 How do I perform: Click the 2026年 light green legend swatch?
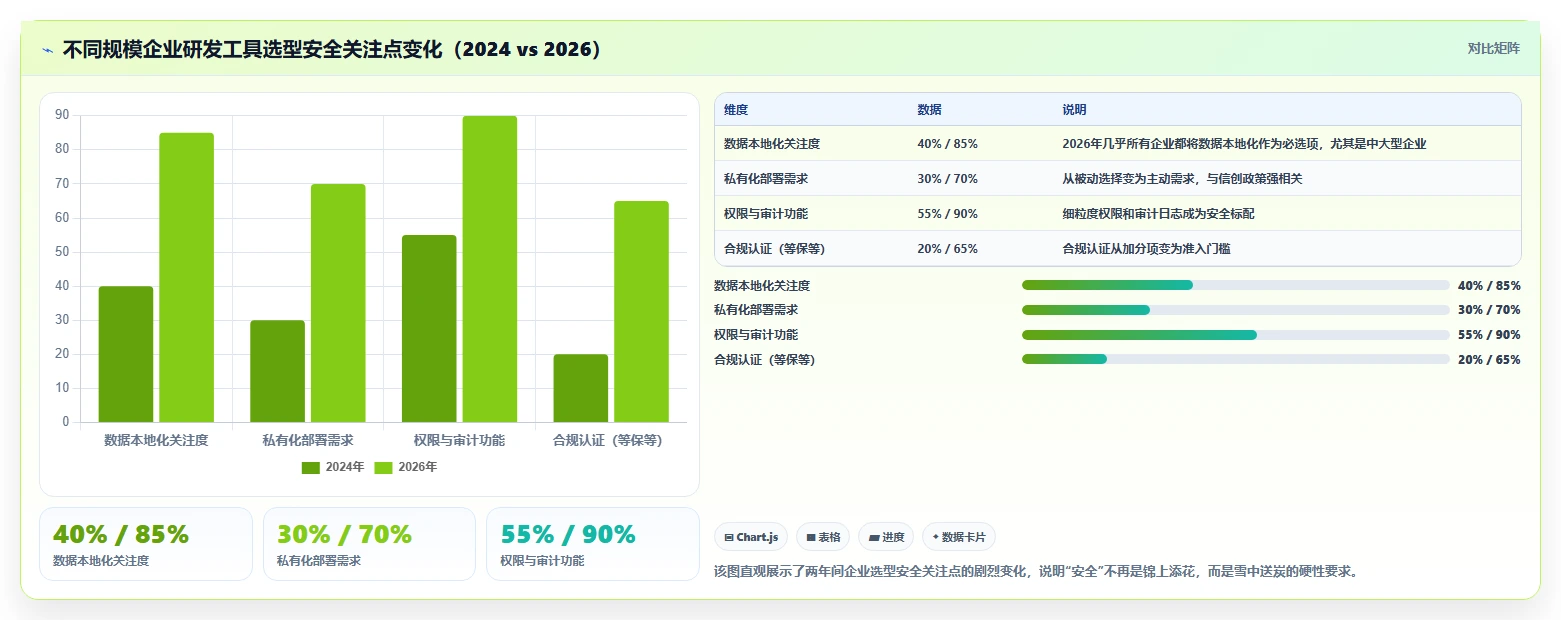click(384, 467)
